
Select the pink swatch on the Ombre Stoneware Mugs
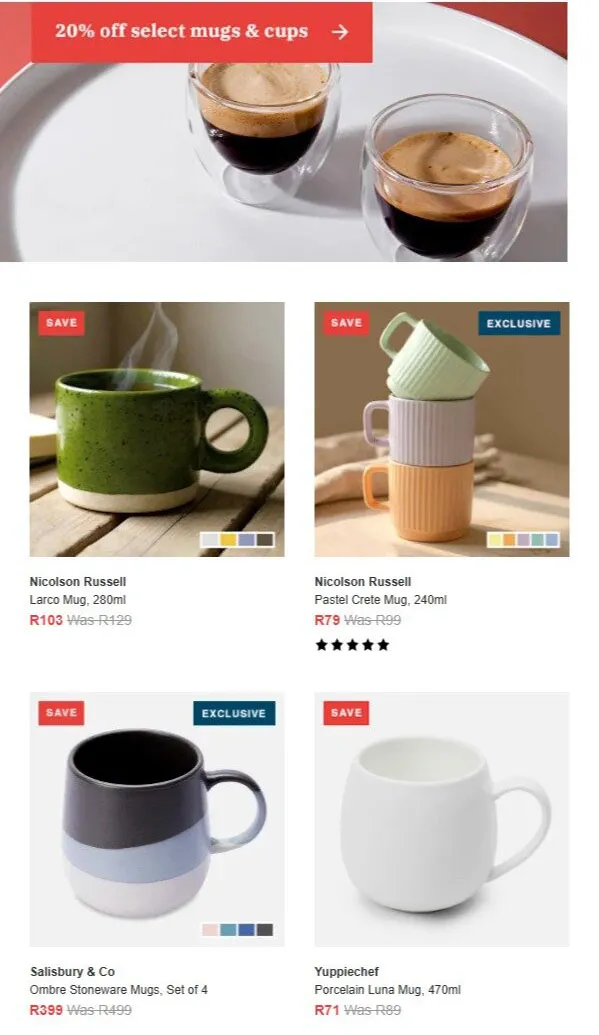210,929
